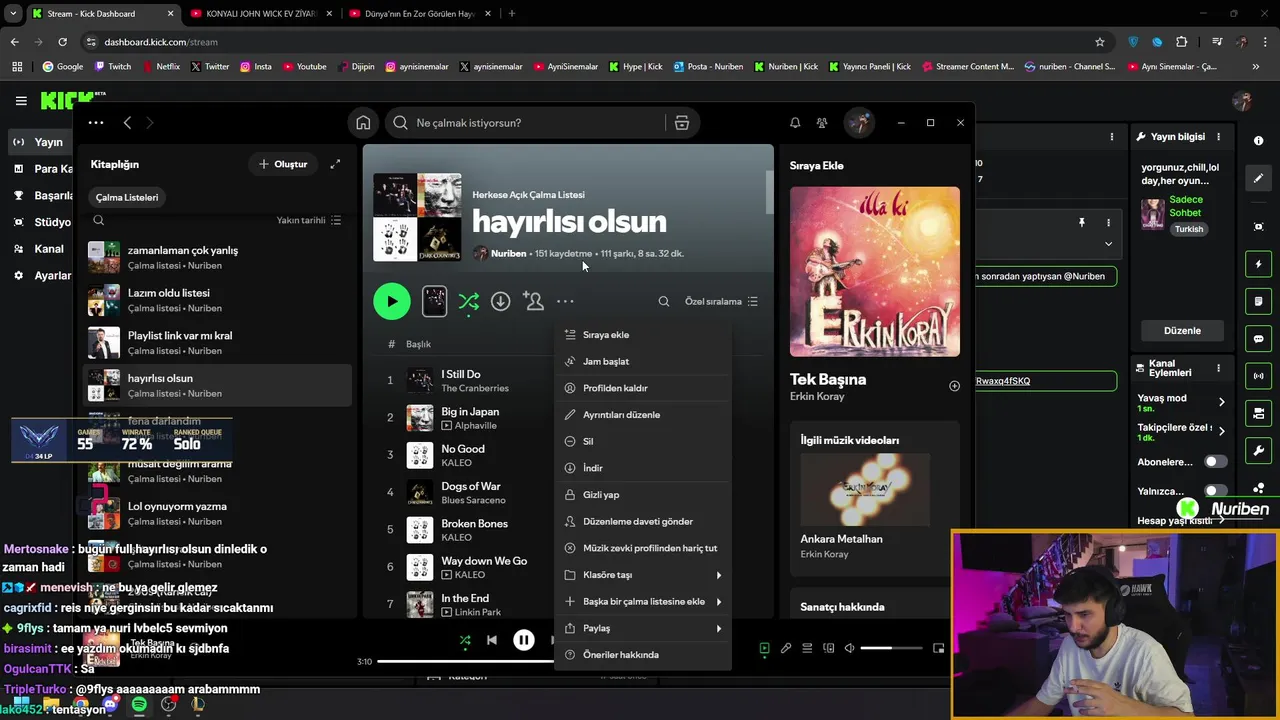Select Sil to delete playlist

pos(644,442)
